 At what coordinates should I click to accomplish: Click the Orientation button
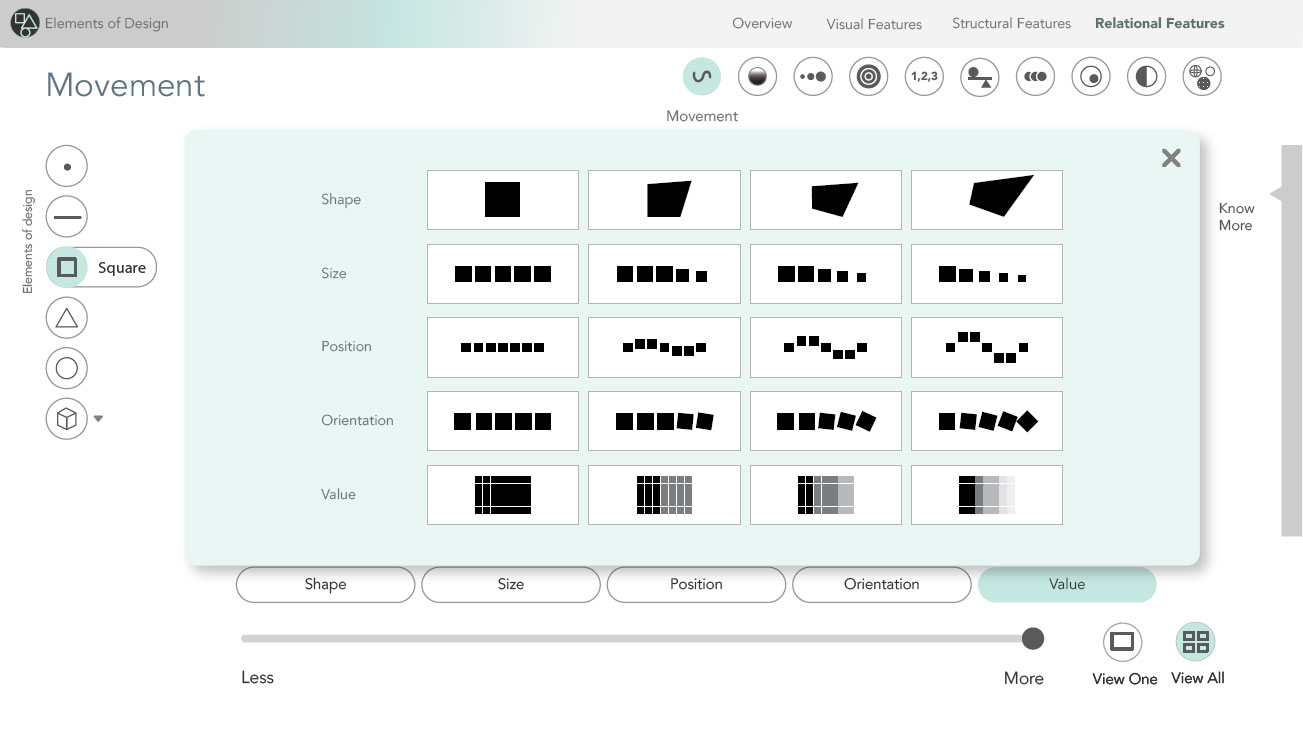[x=881, y=585]
